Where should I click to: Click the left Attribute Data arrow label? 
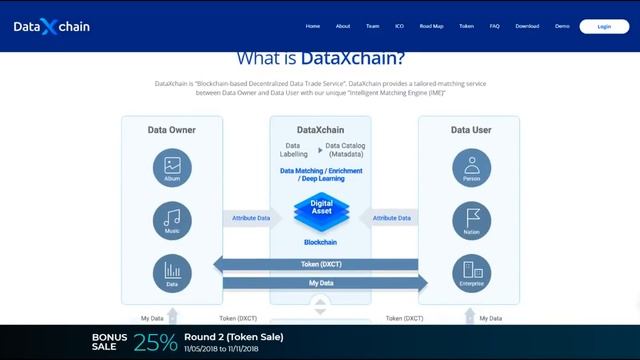tap(252, 218)
